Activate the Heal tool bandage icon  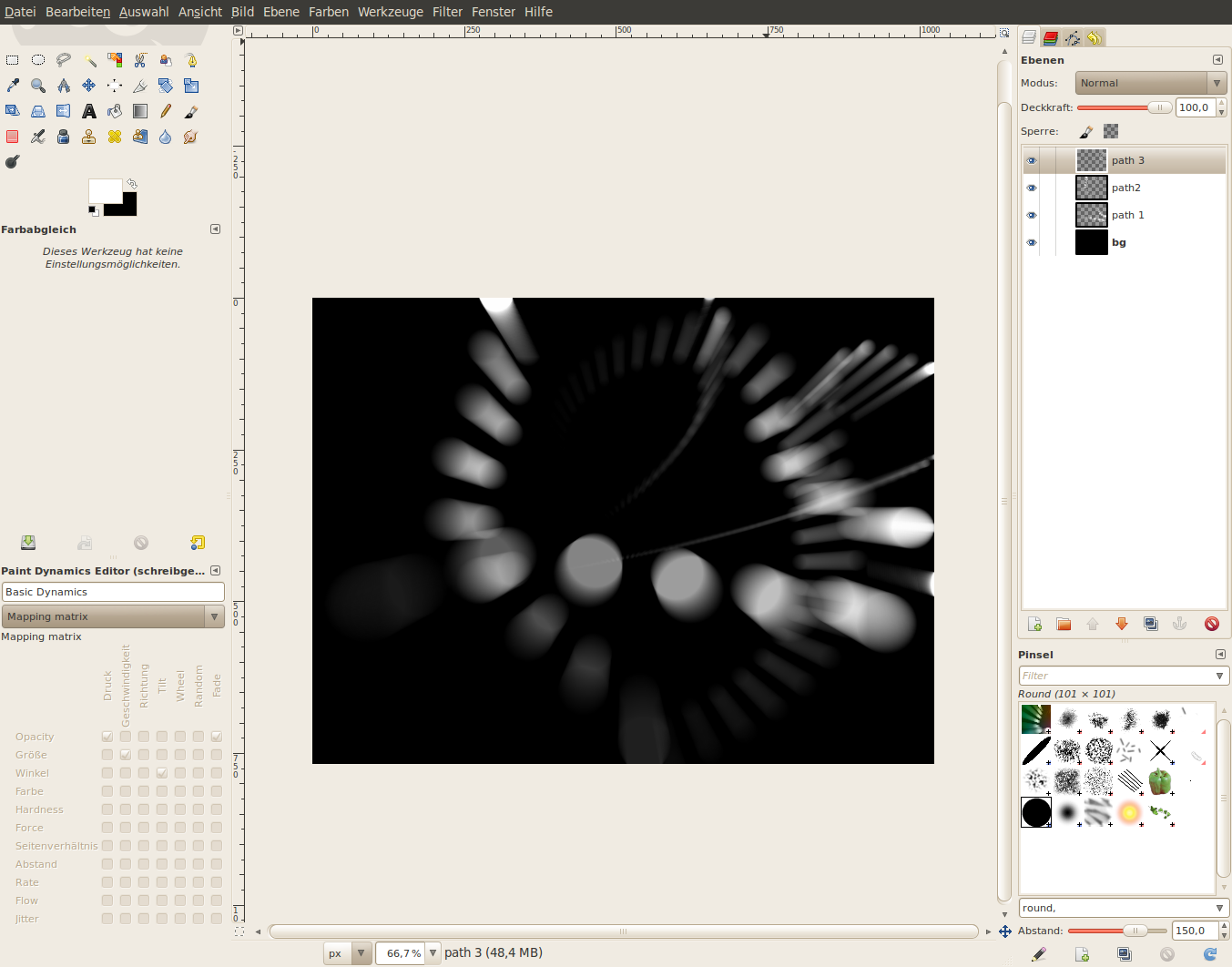point(115,137)
